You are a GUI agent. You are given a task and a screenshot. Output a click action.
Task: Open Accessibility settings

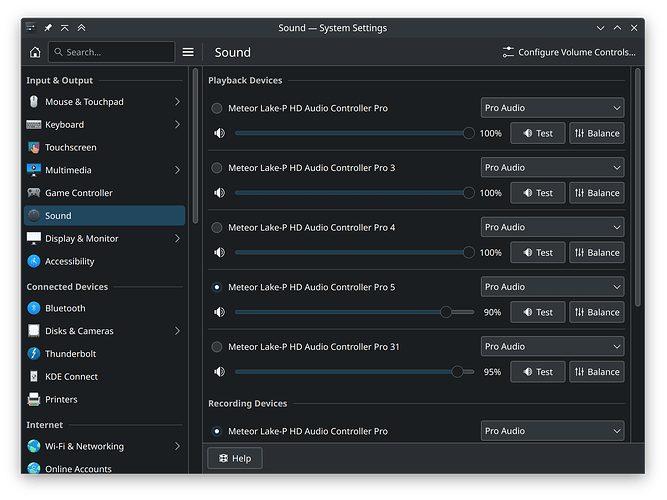105,261
